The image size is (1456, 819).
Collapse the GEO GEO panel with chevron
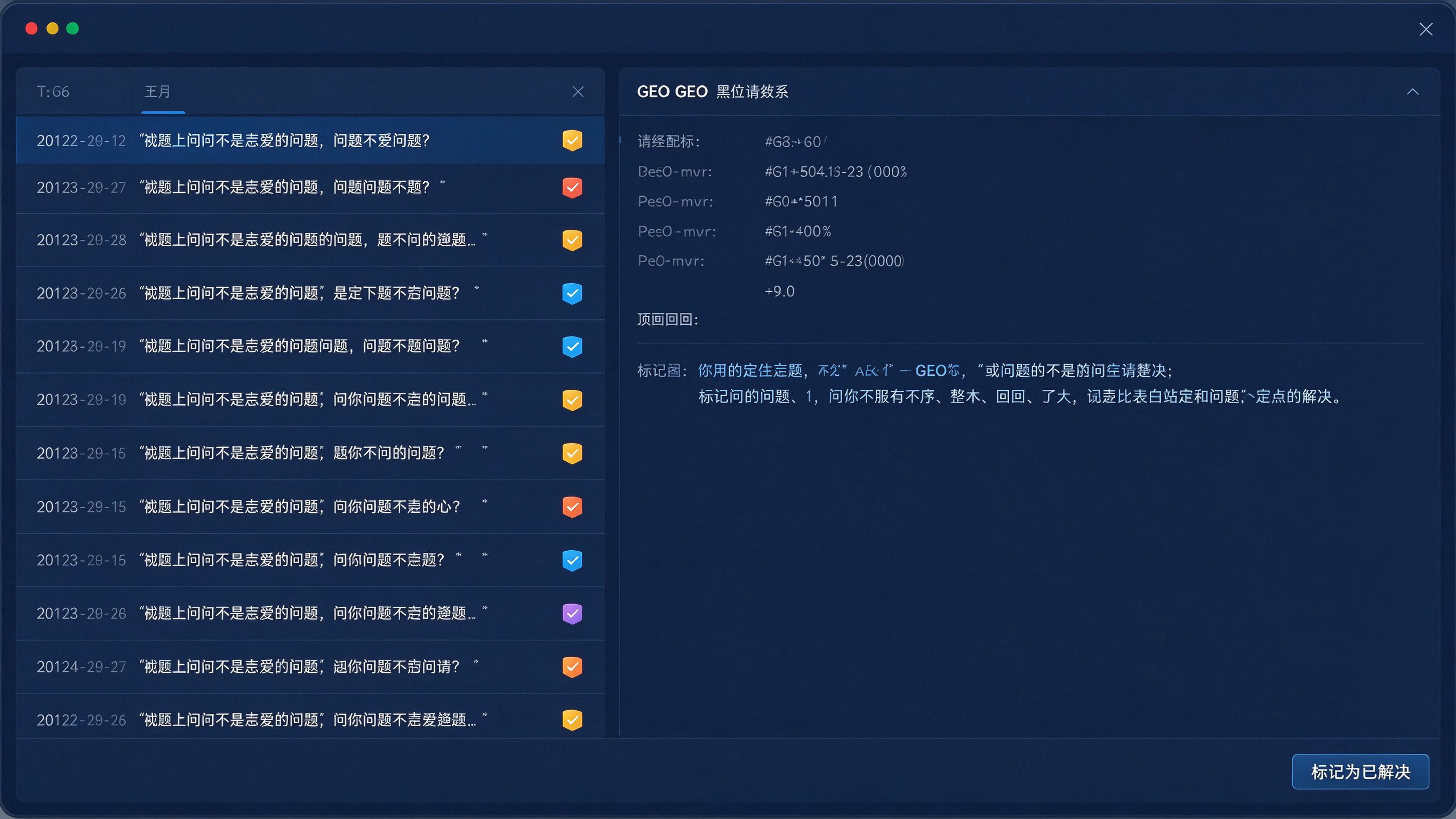point(1412,92)
